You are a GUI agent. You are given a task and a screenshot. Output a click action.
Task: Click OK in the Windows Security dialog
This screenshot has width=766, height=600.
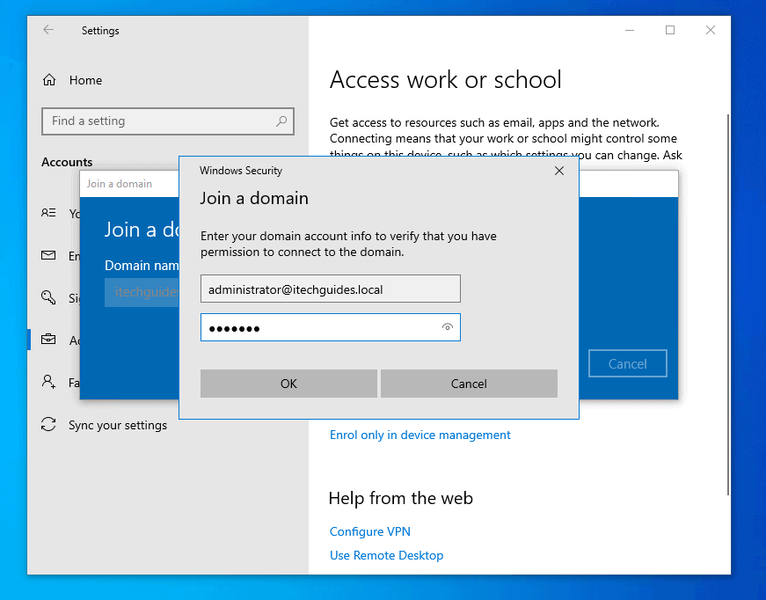click(x=288, y=384)
